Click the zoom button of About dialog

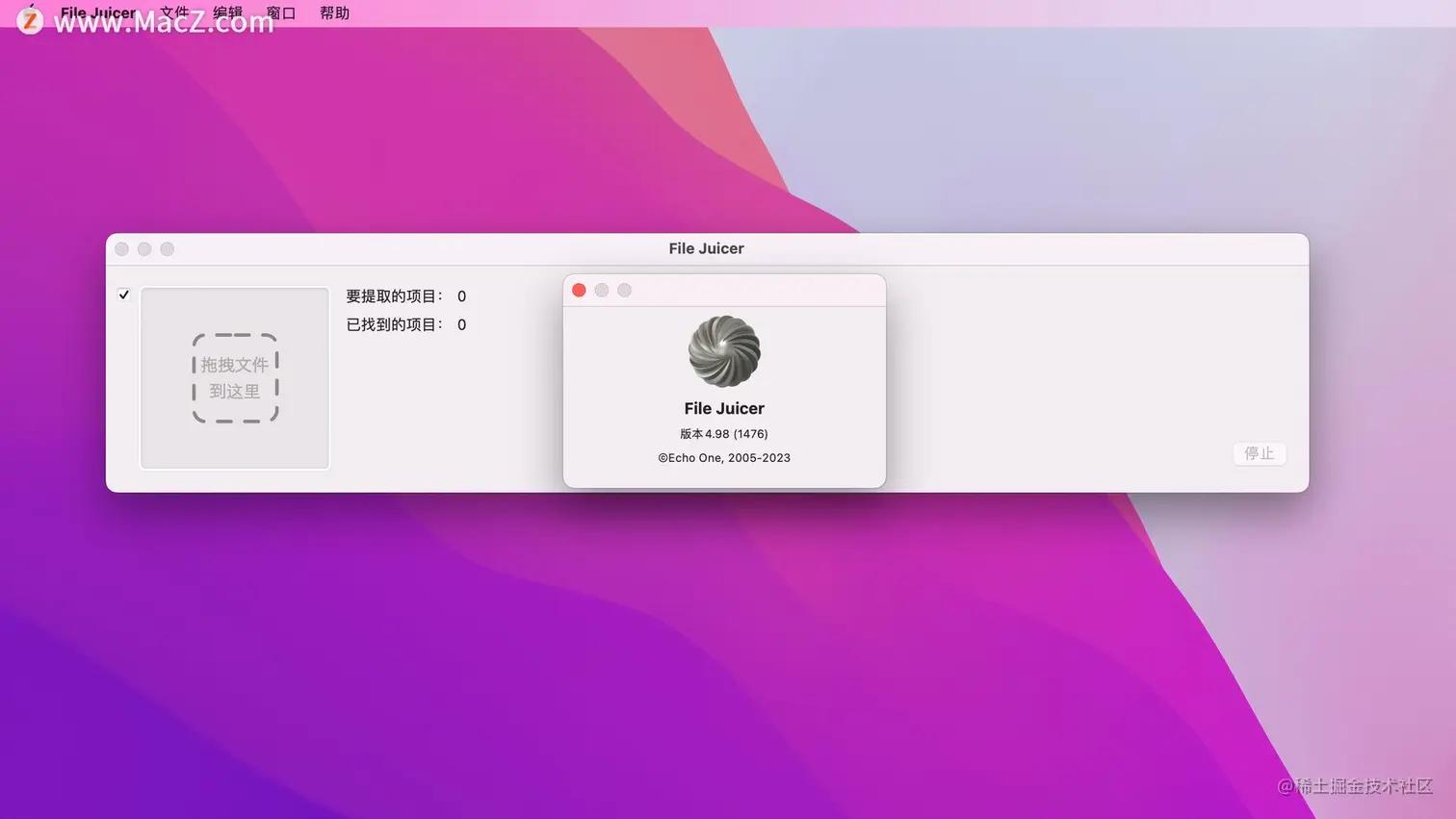coord(624,290)
